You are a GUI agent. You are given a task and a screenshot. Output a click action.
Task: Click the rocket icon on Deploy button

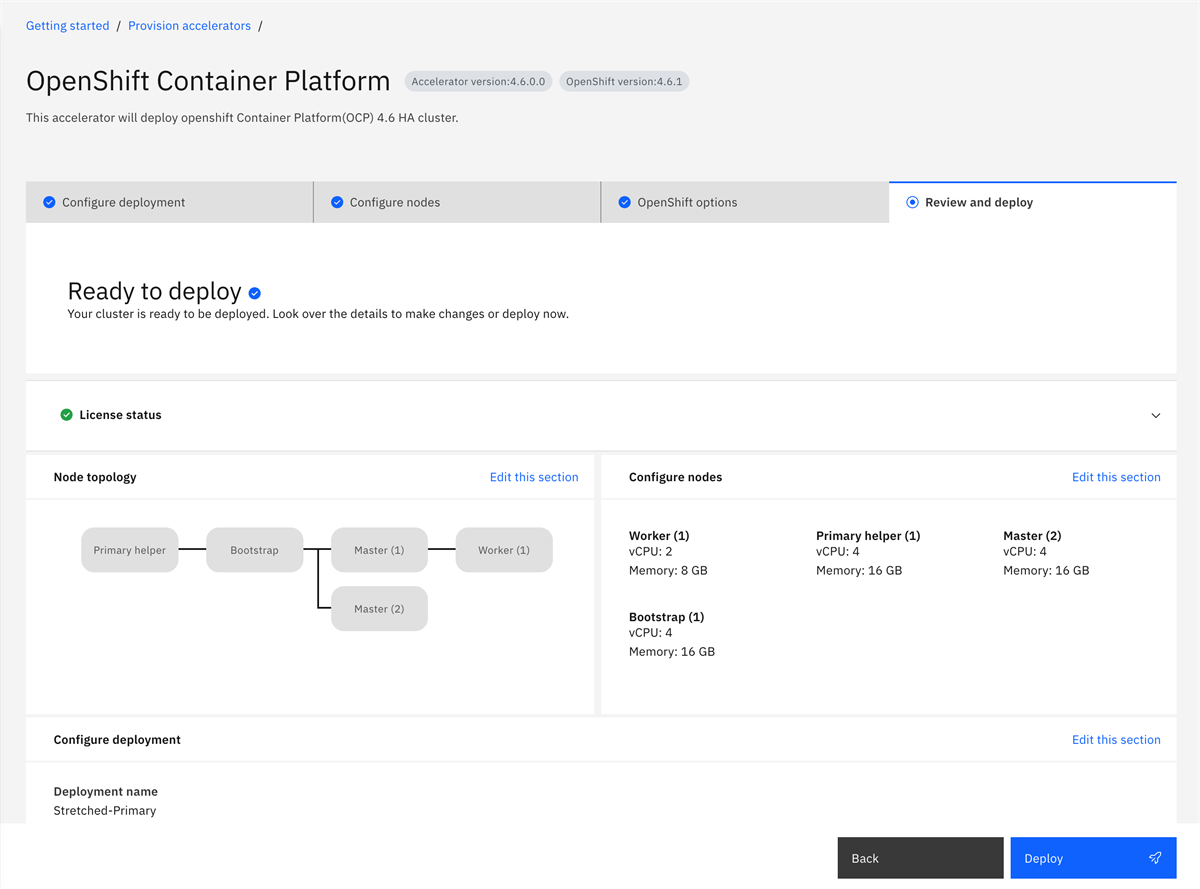coord(1155,858)
